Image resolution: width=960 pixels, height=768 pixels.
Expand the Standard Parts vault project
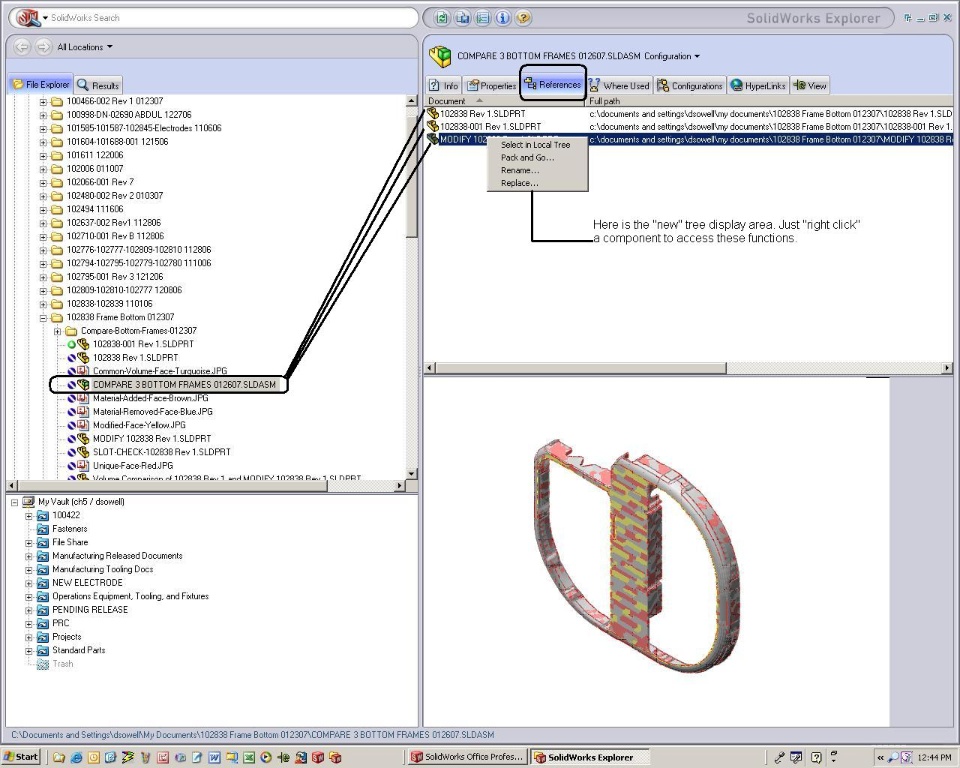pyautogui.click(x=29, y=650)
